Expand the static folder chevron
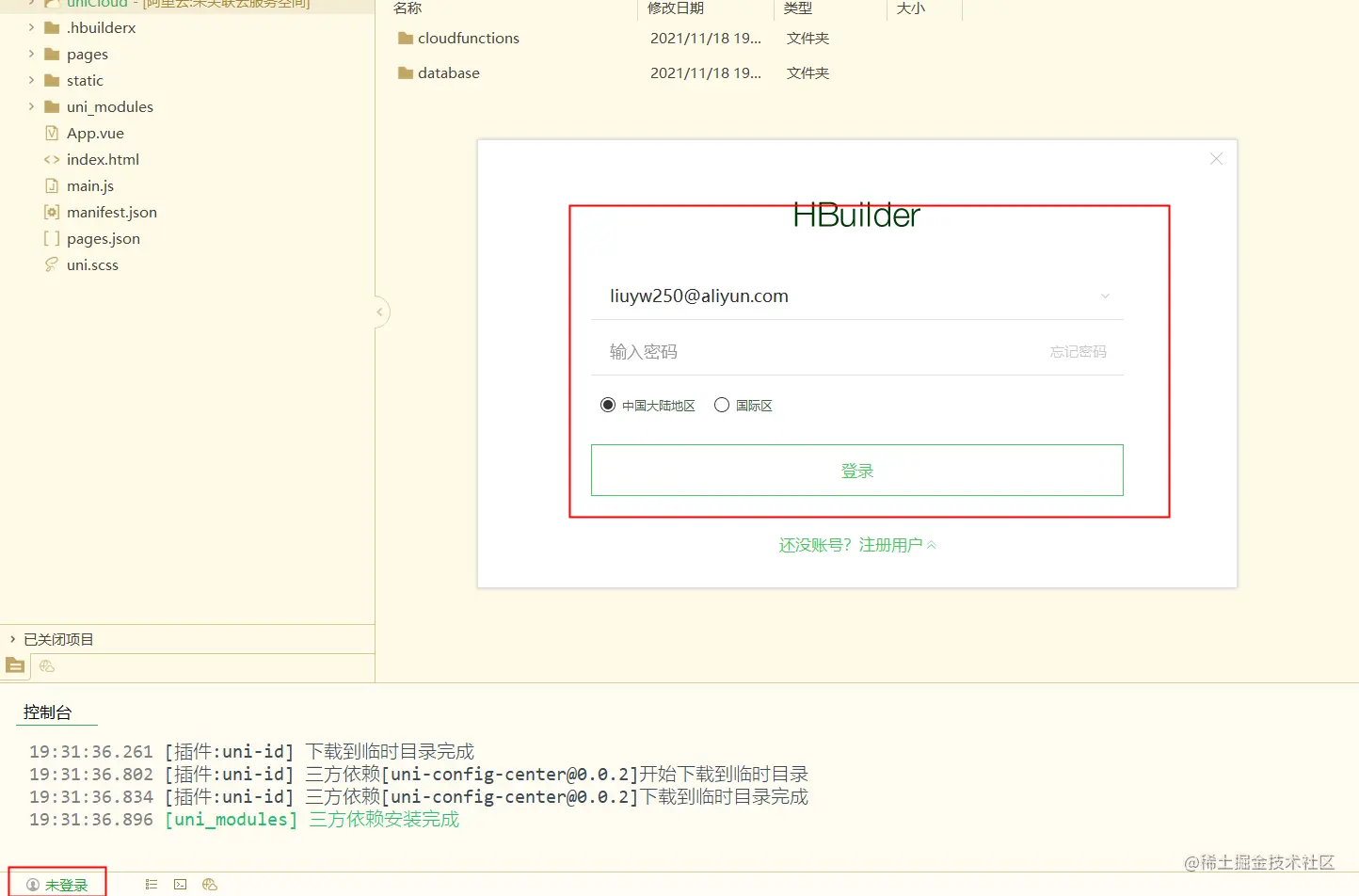 tap(31, 81)
